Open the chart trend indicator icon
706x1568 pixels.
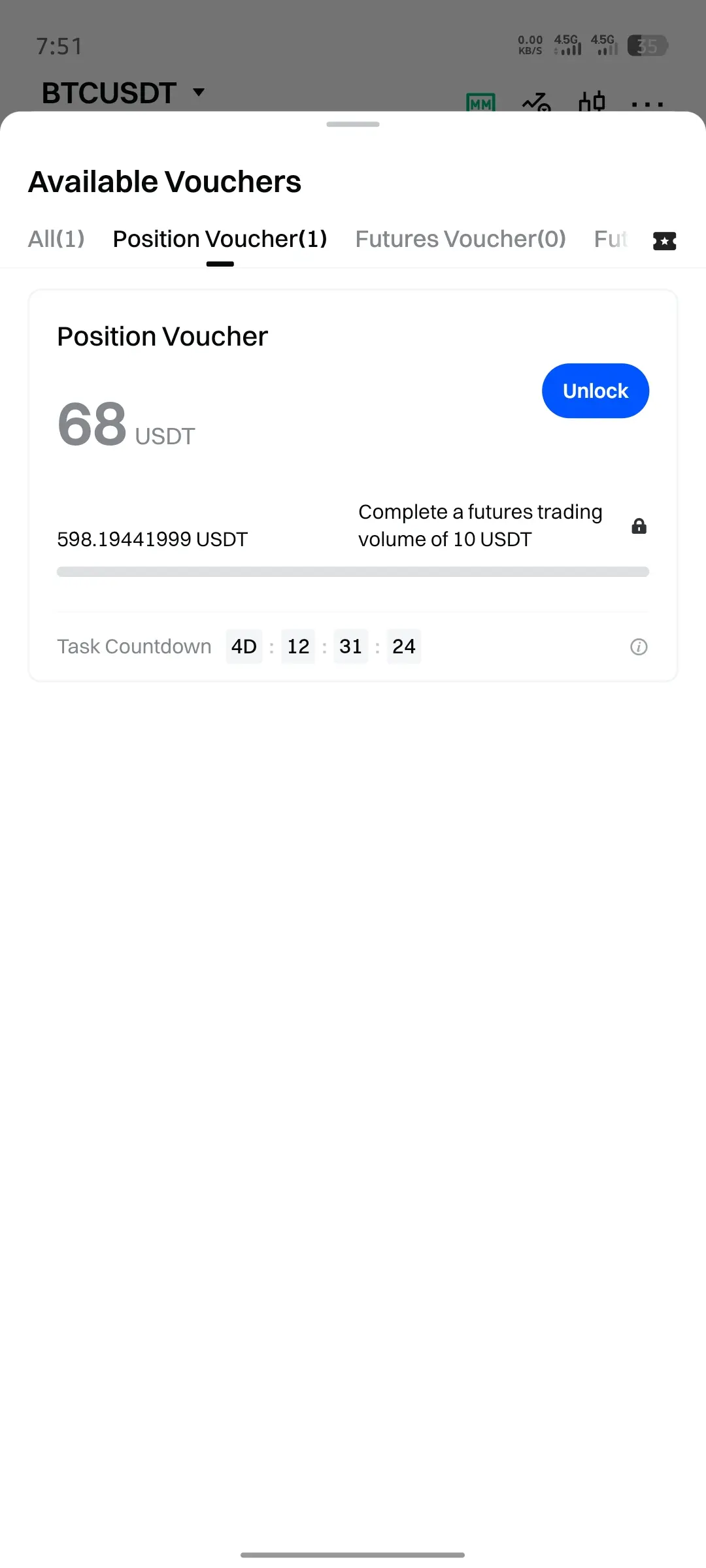pos(537,103)
